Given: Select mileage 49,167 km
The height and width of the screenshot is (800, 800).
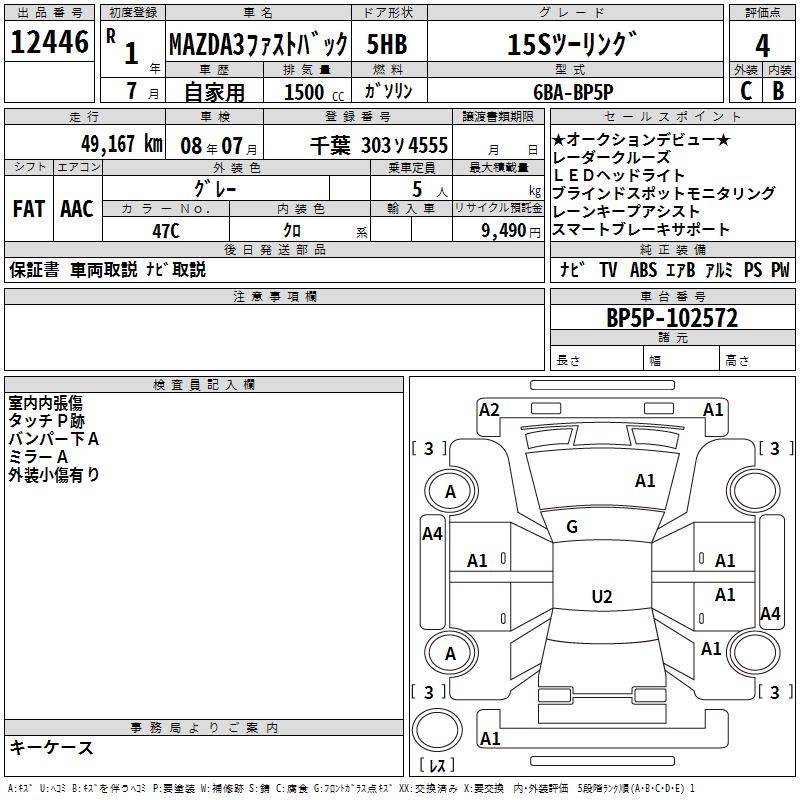Looking at the screenshot, I should coord(122,144).
